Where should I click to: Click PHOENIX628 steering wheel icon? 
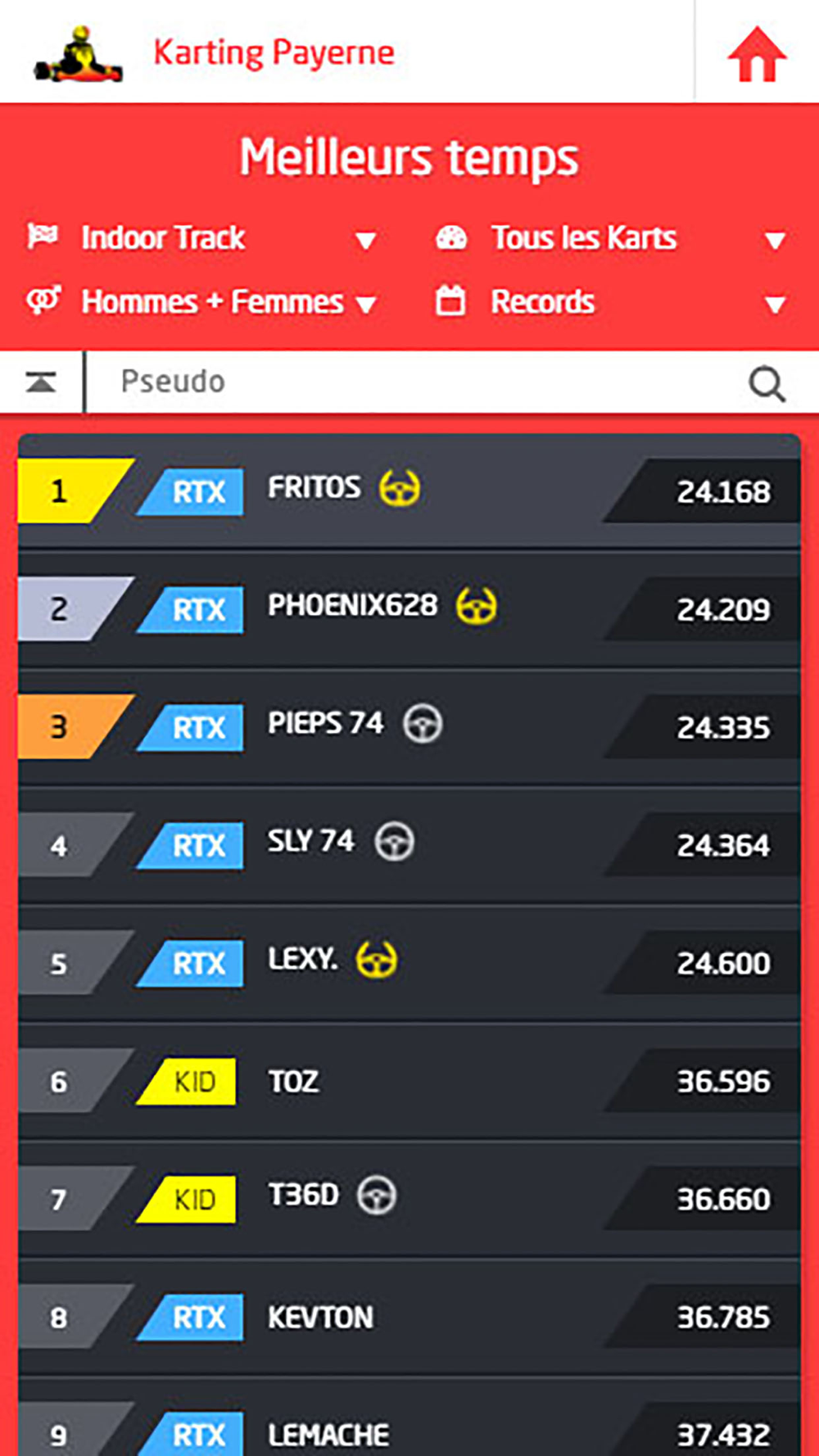point(476,606)
